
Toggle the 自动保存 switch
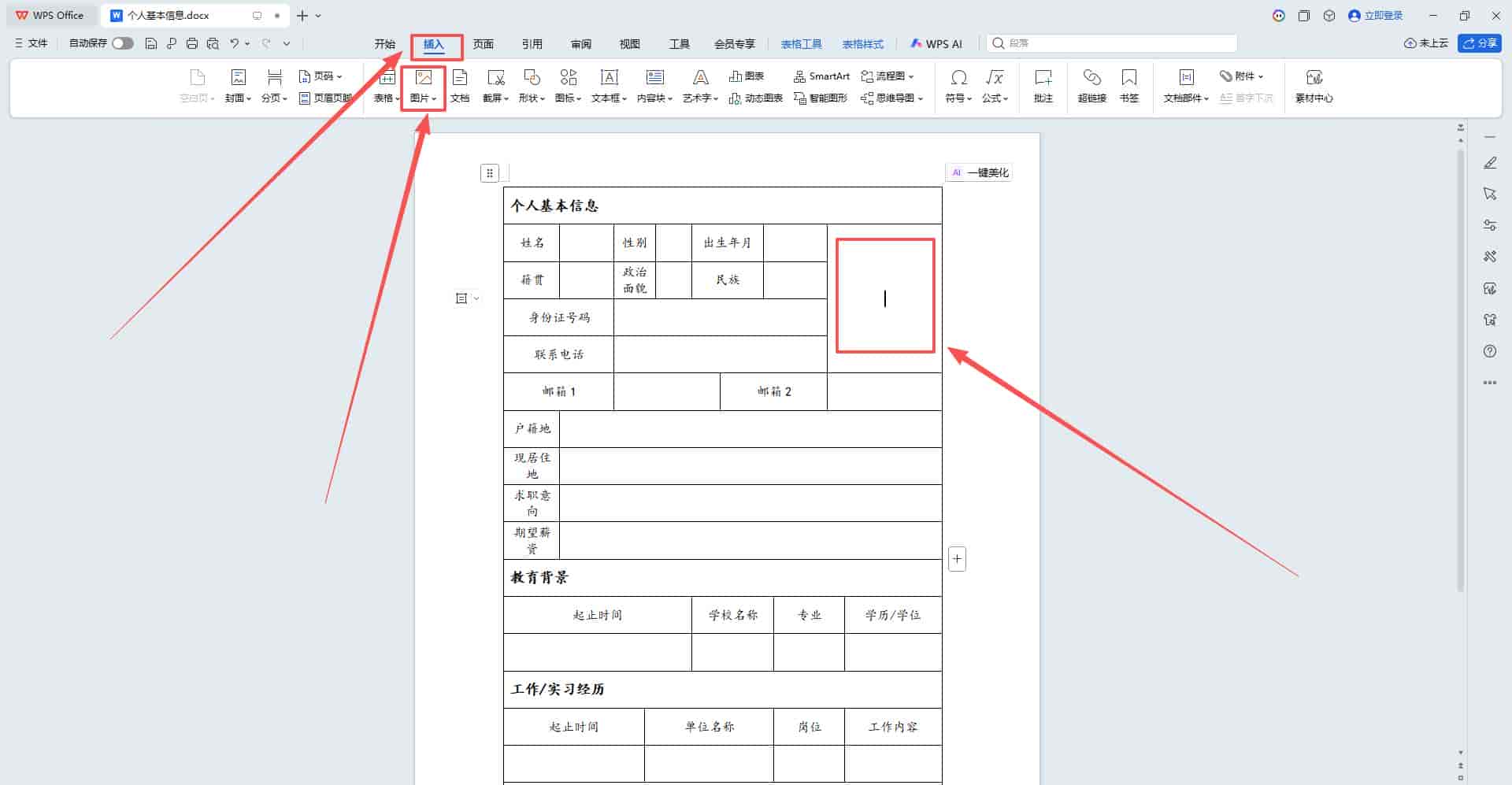pos(123,43)
